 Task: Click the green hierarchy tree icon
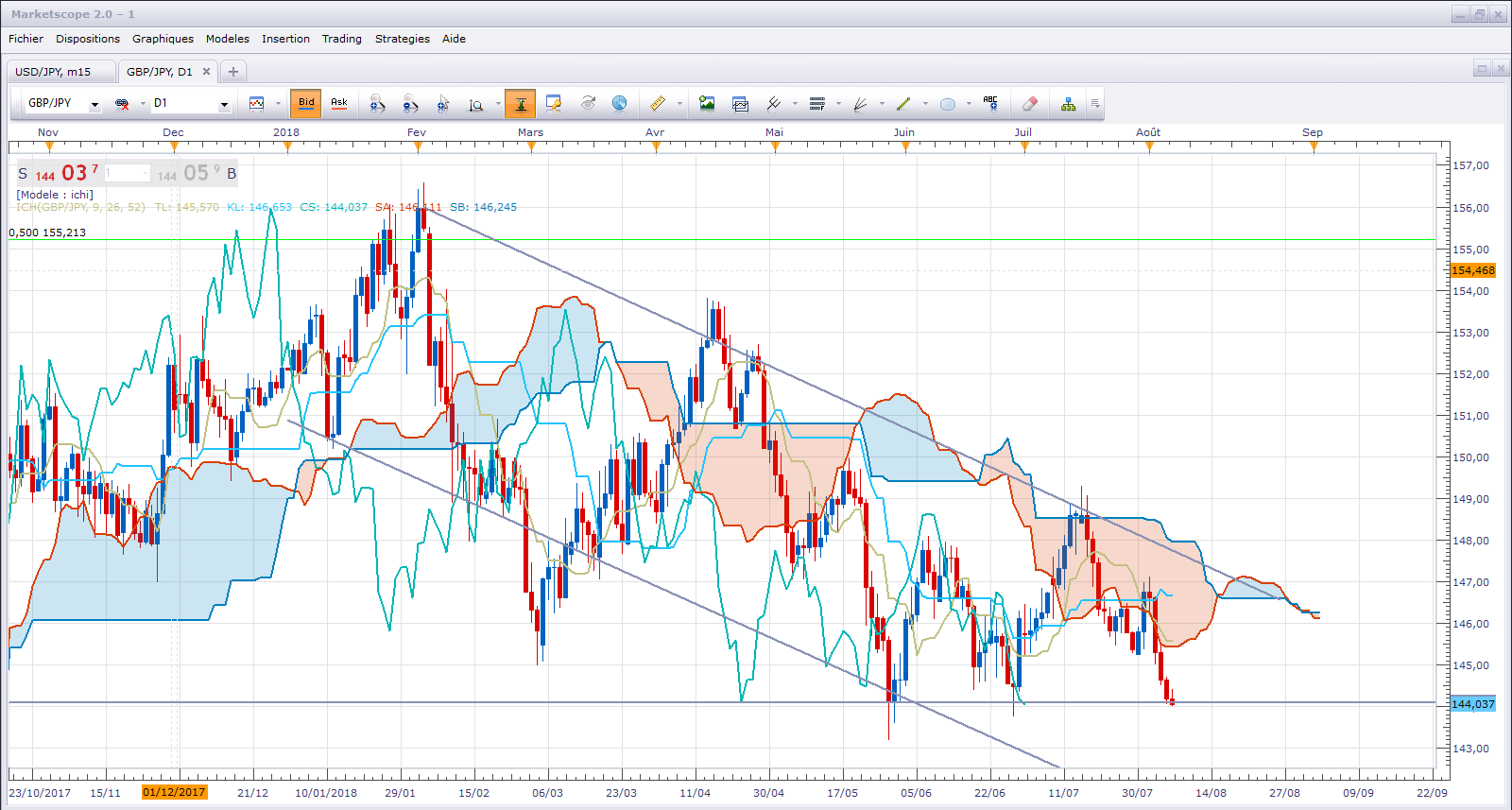(x=1068, y=104)
